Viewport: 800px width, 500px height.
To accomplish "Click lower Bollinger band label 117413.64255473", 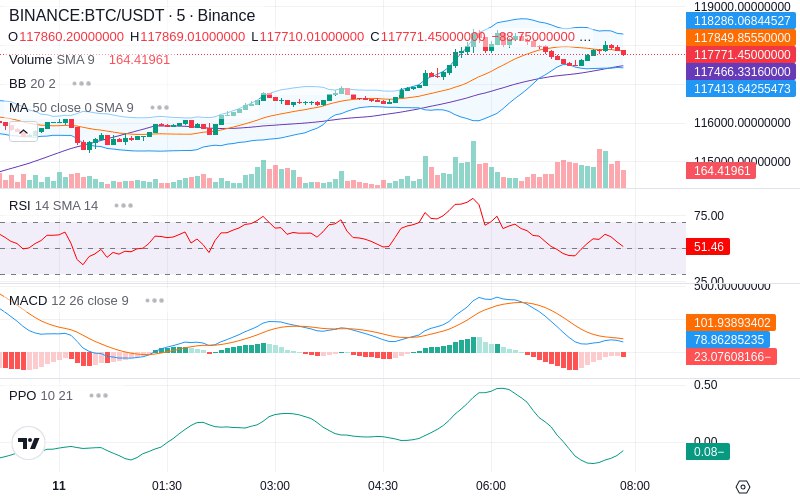I will coord(741,88).
